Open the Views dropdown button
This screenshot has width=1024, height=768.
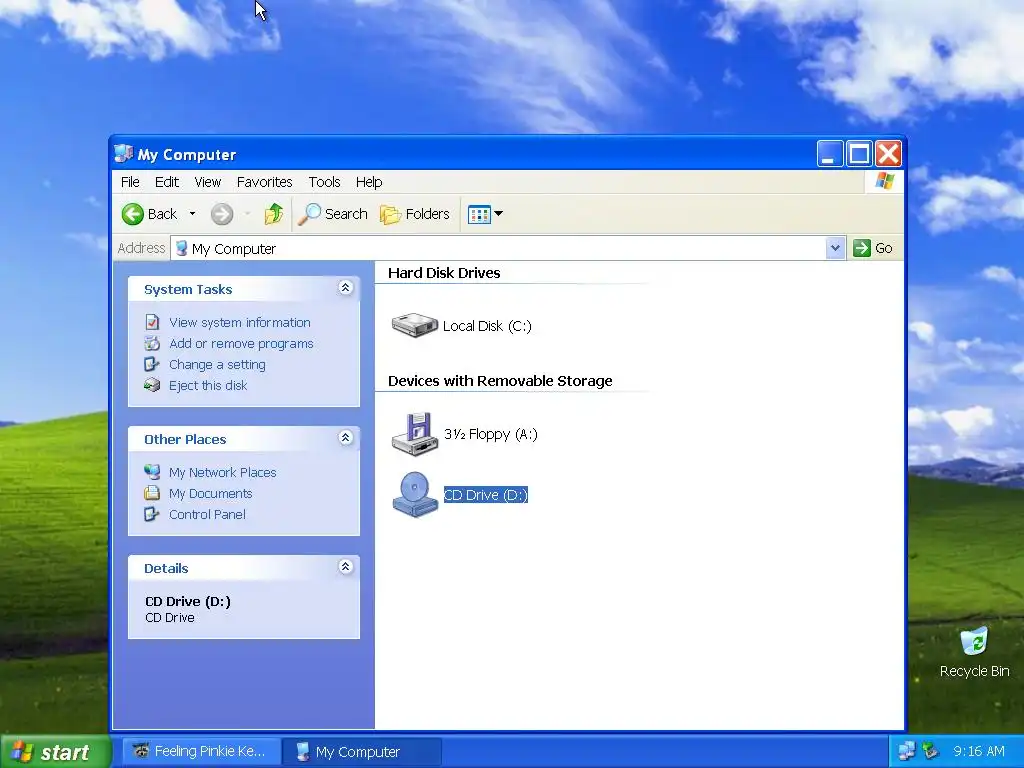coord(485,214)
